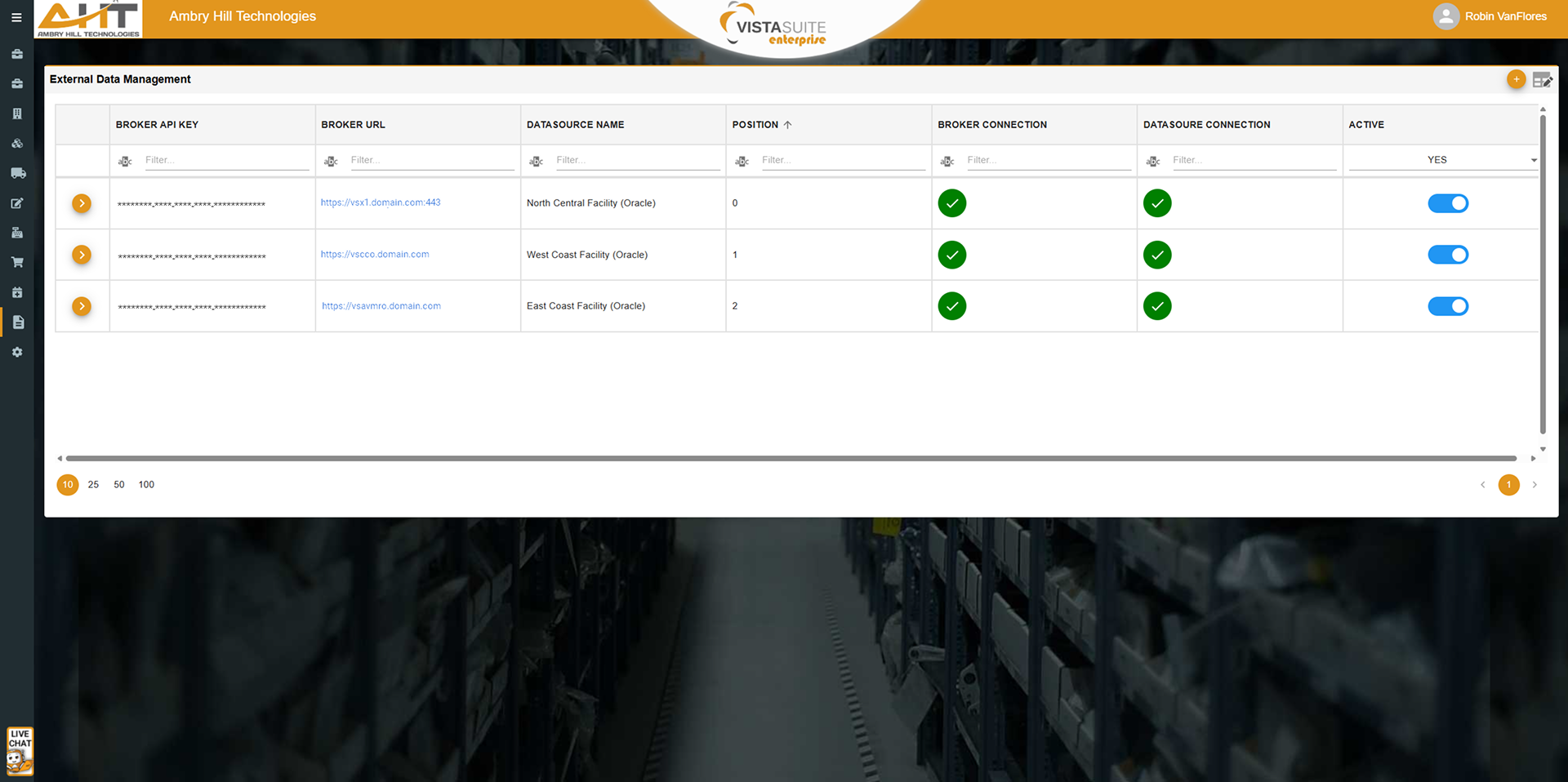The image size is (1568, 782).
Task: Open the shopping cart sidebar section
Action: click(x=17, y=262)
